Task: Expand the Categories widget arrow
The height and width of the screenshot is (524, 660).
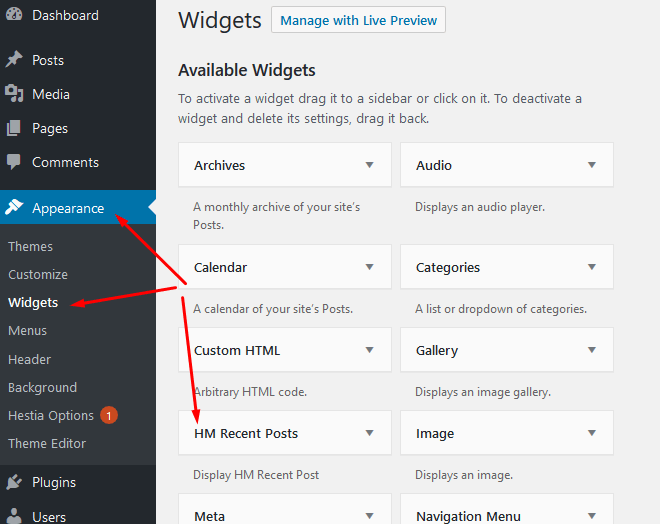Action: coord(592,267)
